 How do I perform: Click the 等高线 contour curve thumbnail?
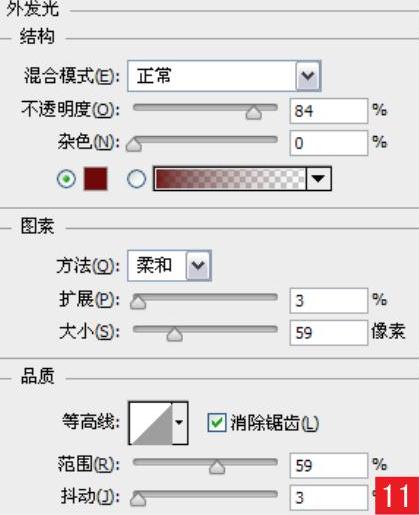[151, 423]
